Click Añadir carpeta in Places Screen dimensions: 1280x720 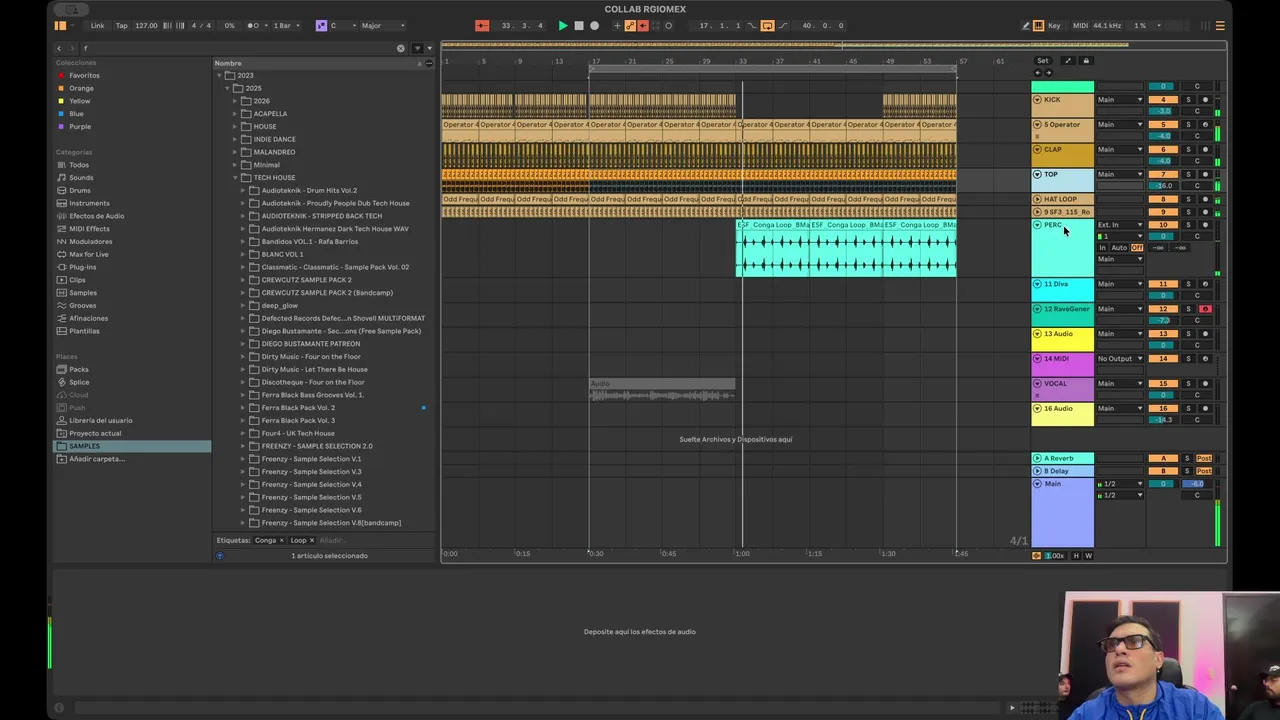coord(96,459)
